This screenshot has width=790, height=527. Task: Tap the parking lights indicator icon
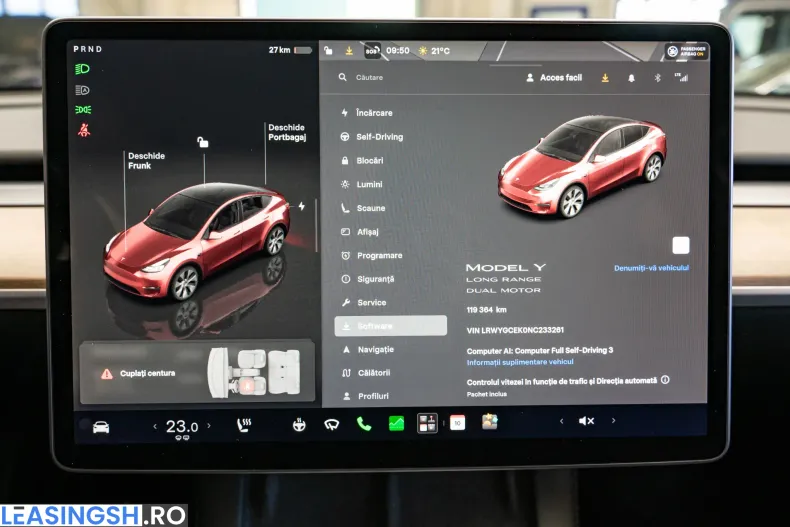pos(83,110)
